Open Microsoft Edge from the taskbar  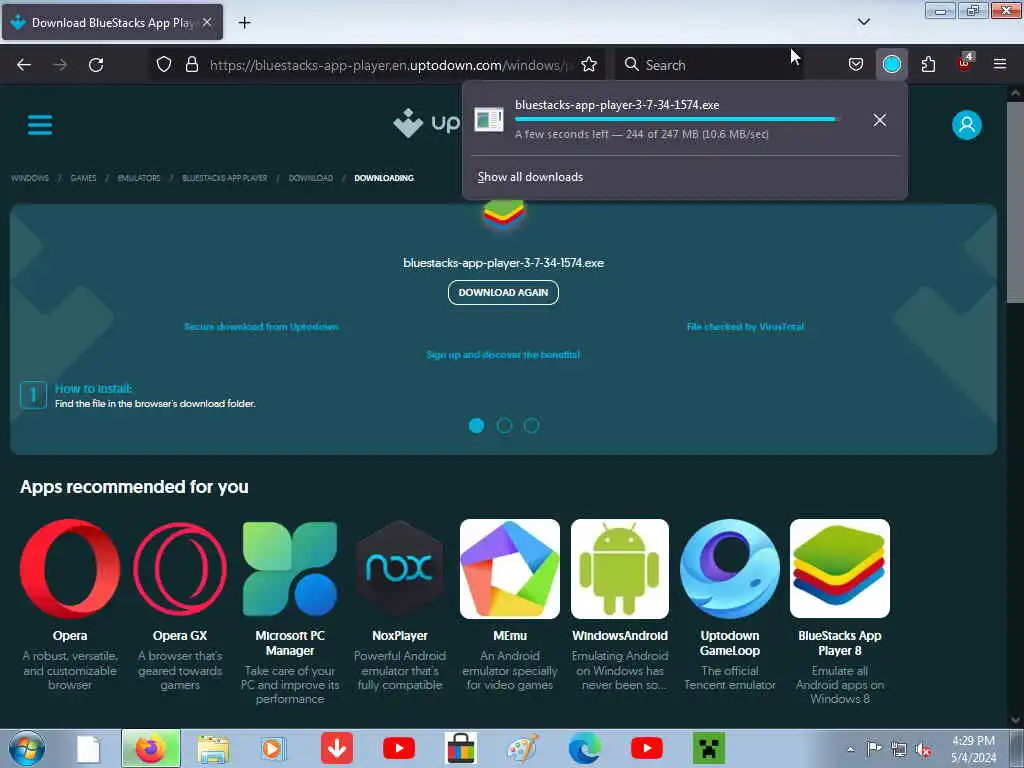pyautogui.click(x=584, y=748)
